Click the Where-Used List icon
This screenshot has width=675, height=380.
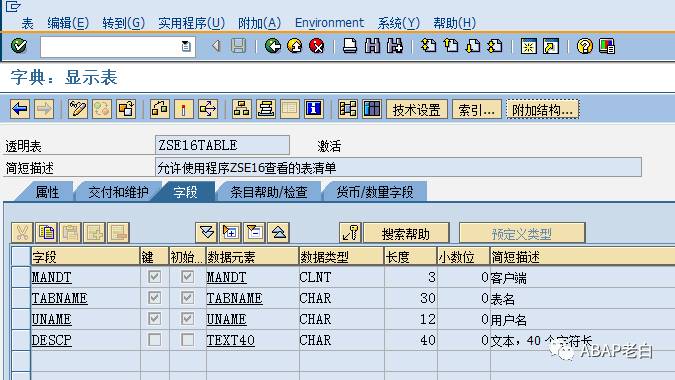[208, 109]
